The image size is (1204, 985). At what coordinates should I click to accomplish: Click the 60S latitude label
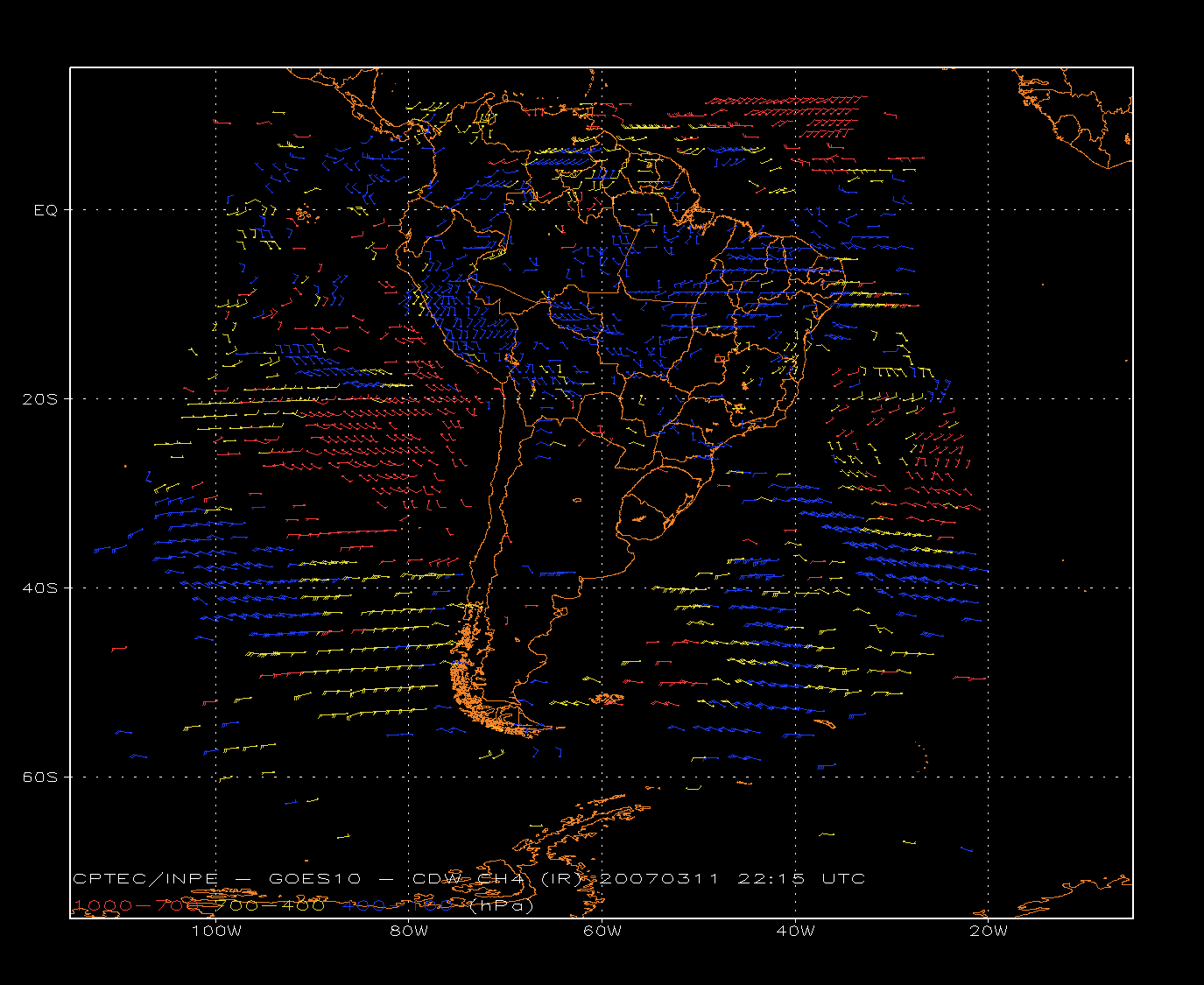pos(39,777)
